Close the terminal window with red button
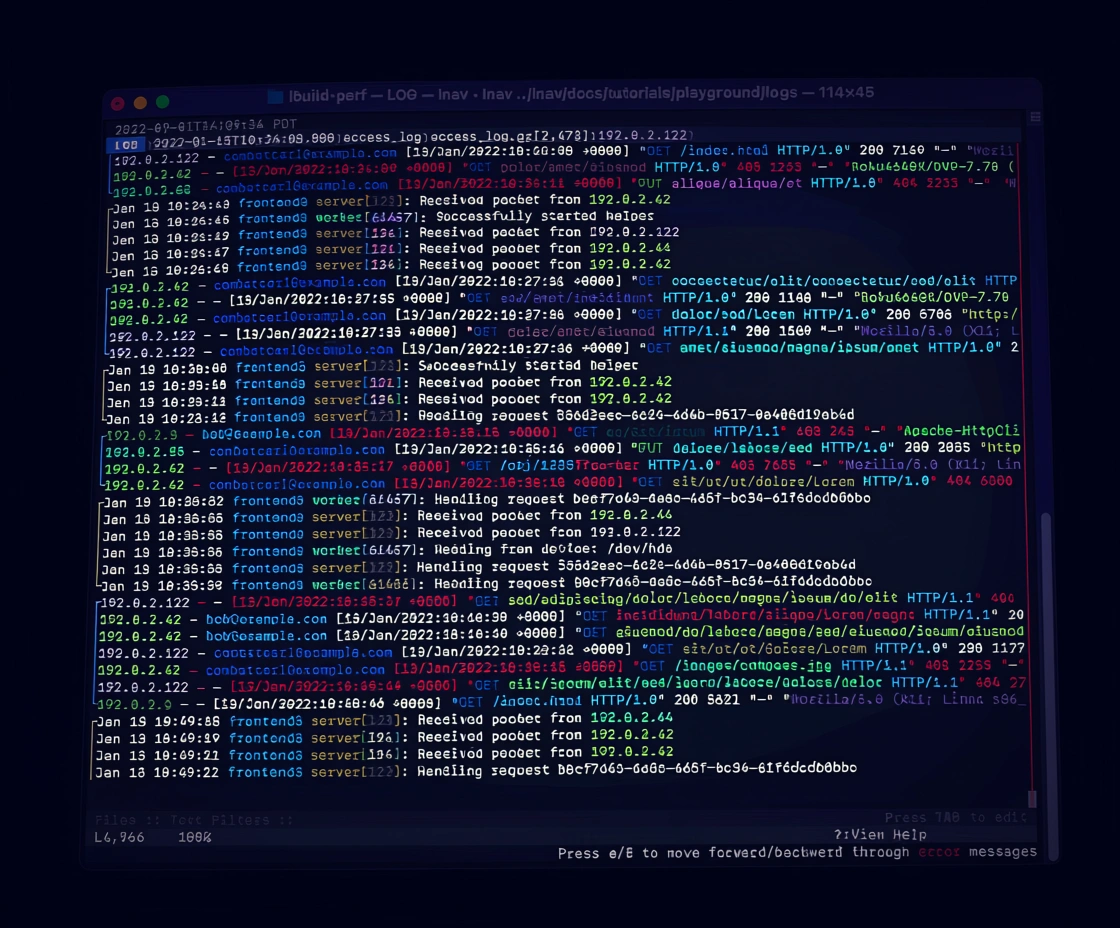The height and width of the screenshot is (928, 1120). [x=118, y=102]
